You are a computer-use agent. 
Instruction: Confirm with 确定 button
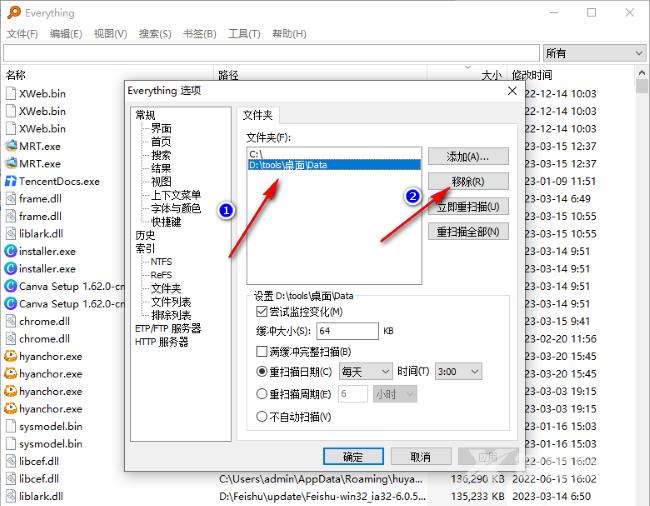(353, 457)
